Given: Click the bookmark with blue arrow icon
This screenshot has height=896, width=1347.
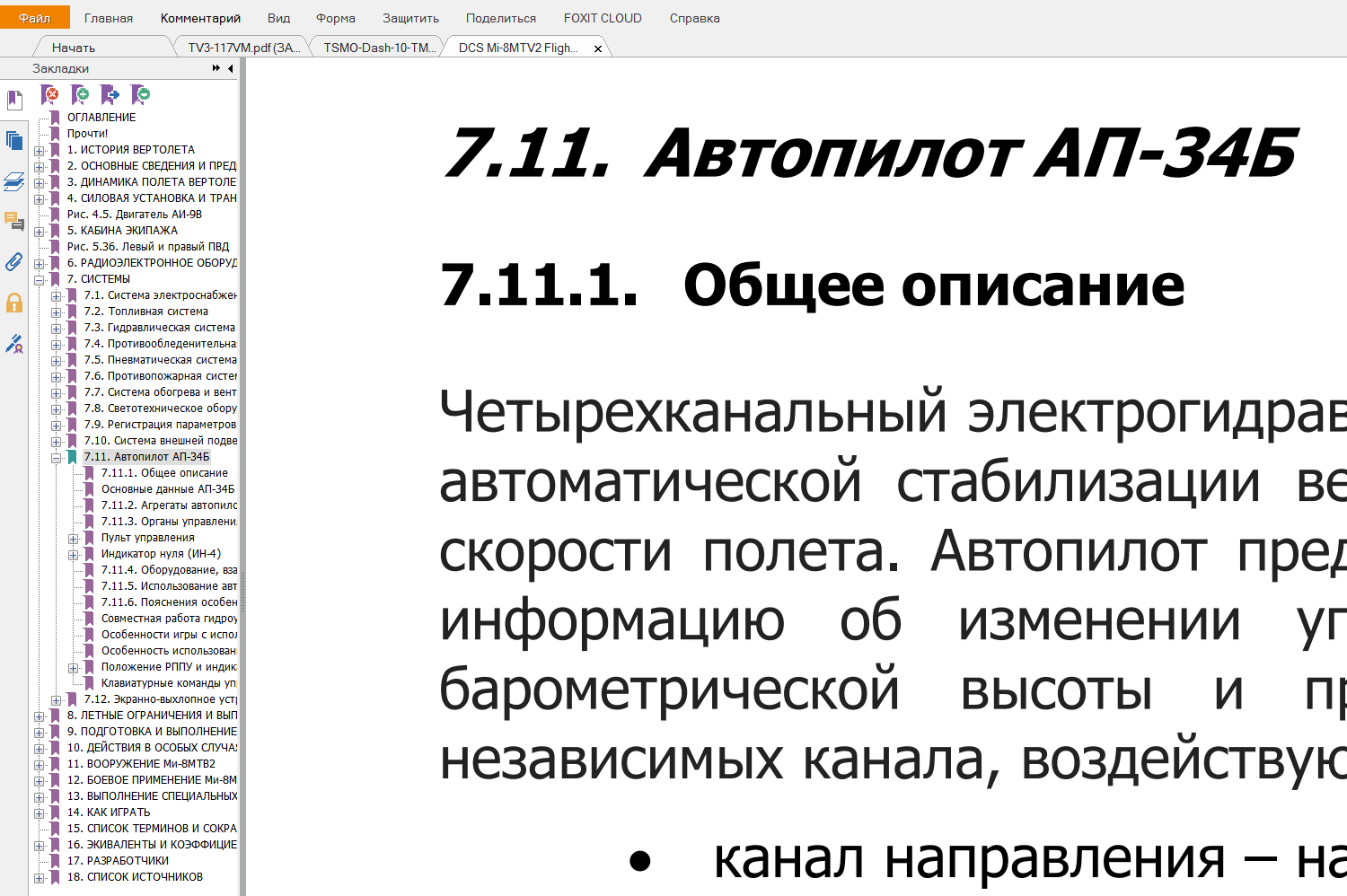Looking at the screenshot, I should click(110, 94).
